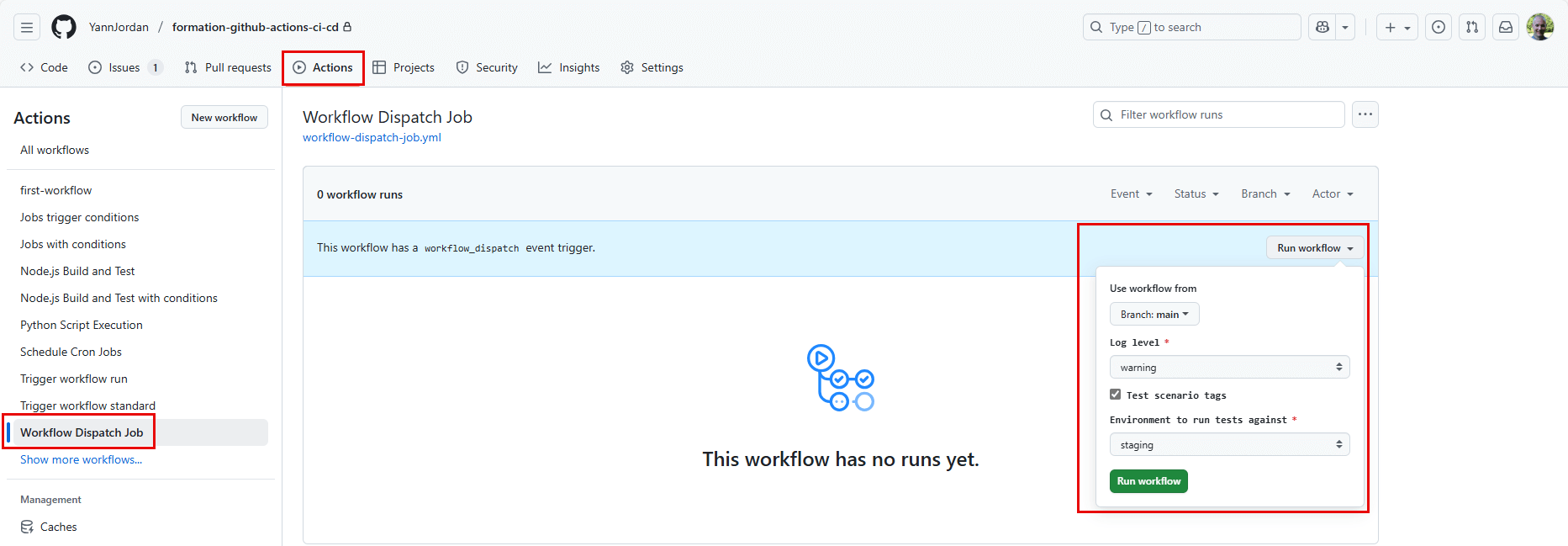Switch to the Insights tab
Viewport: 1568px width, 546px height.
[569, 67]
